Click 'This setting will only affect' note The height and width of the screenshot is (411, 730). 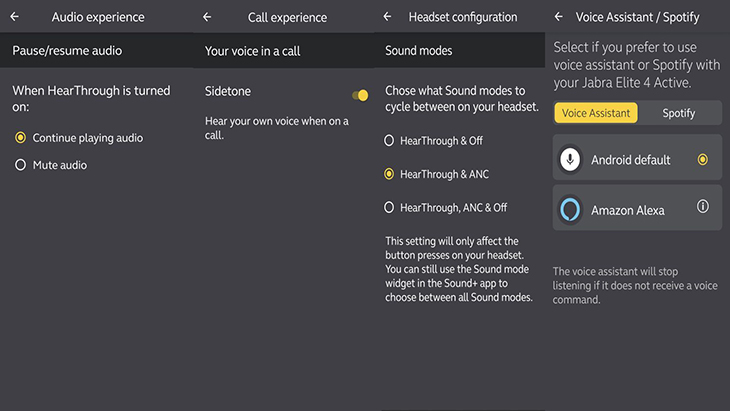point(459,269)
